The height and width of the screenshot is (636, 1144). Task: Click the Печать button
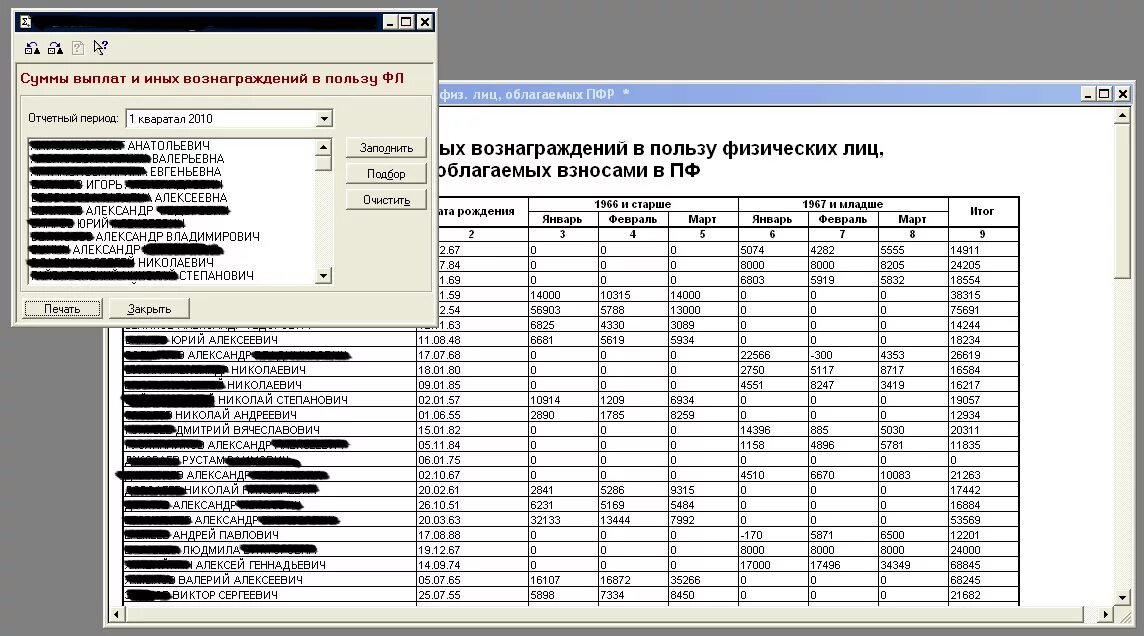click(x=62, y=309)
